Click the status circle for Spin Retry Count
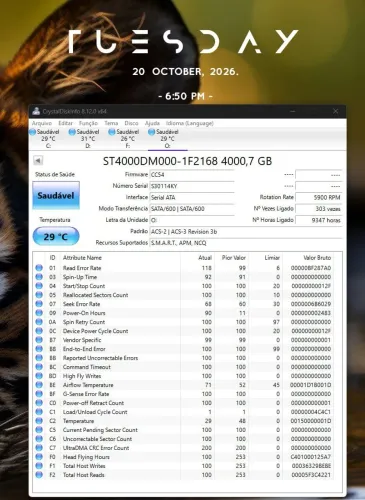 coord(39,322)
